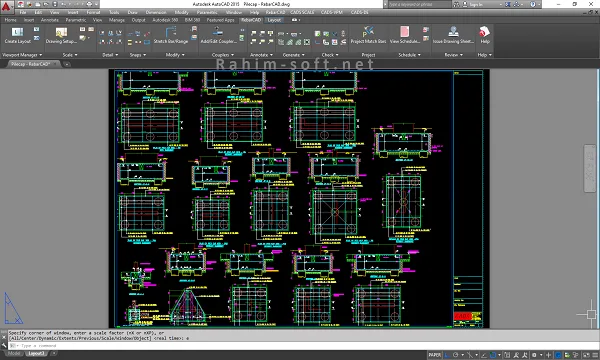
Task: Expand the Schedule panel dropdown
Action: coord(409,55)
